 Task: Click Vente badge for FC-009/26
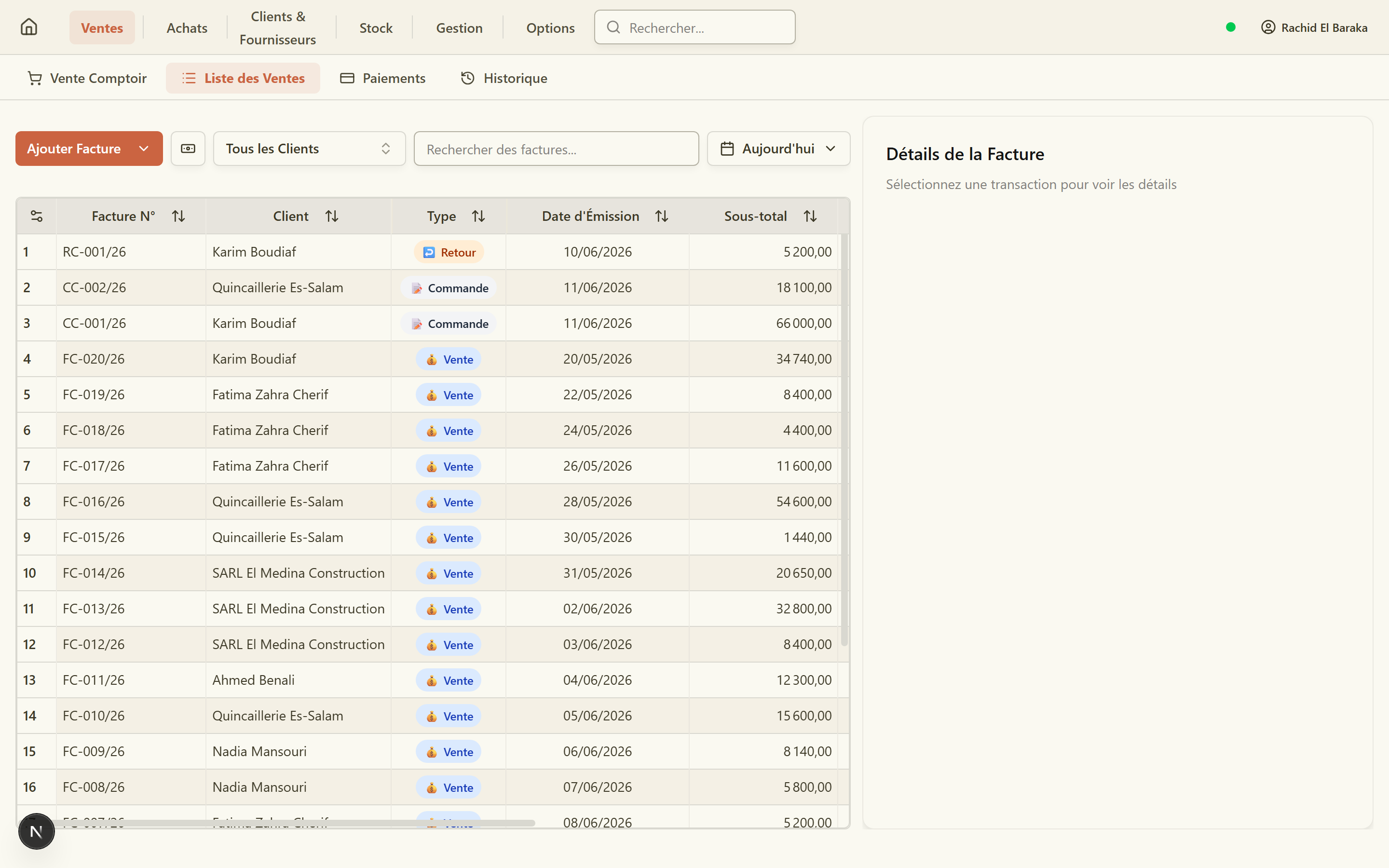[x=449, y=751]
